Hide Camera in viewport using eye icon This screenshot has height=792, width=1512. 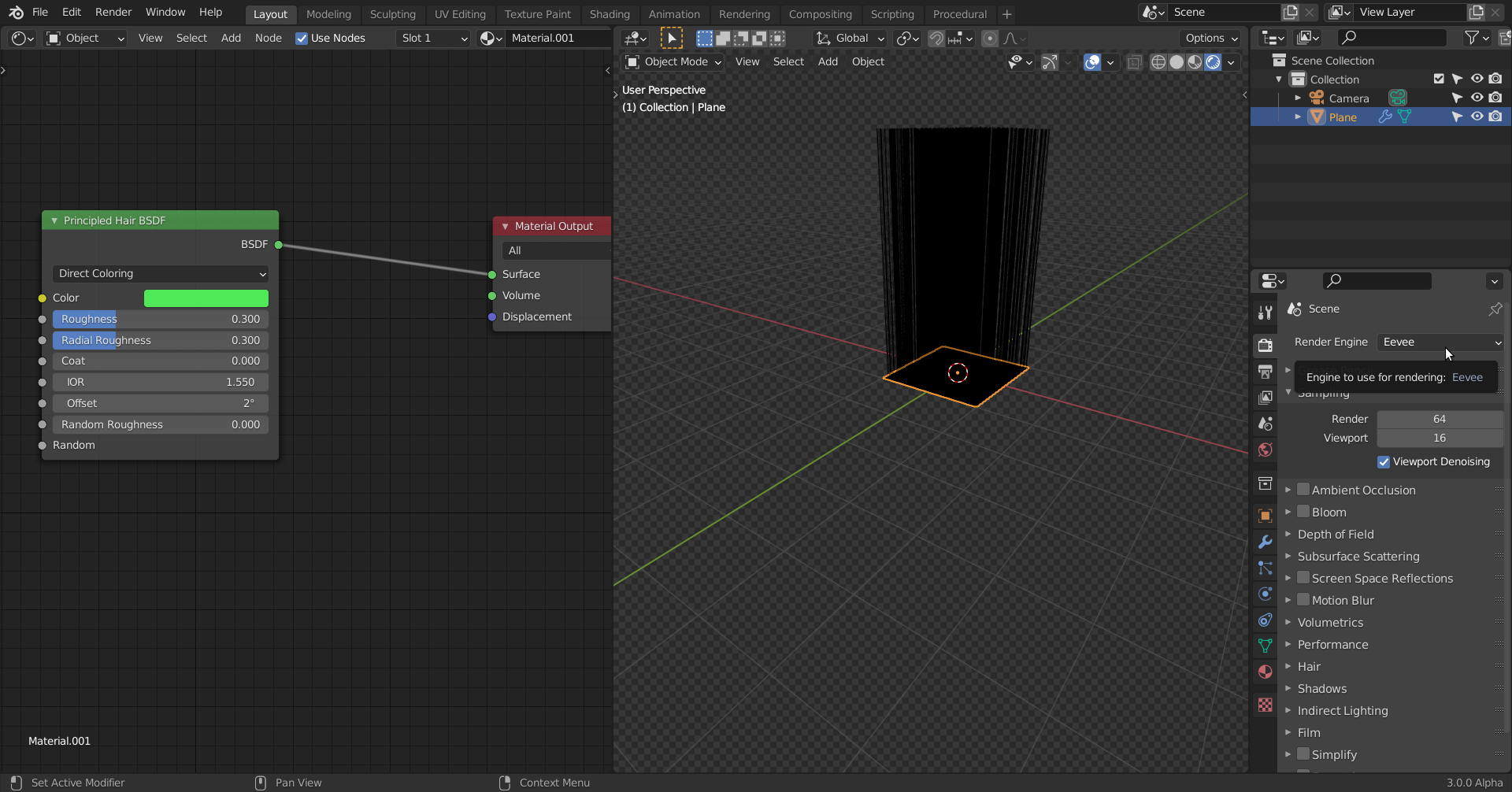(x=1477, y=98)
